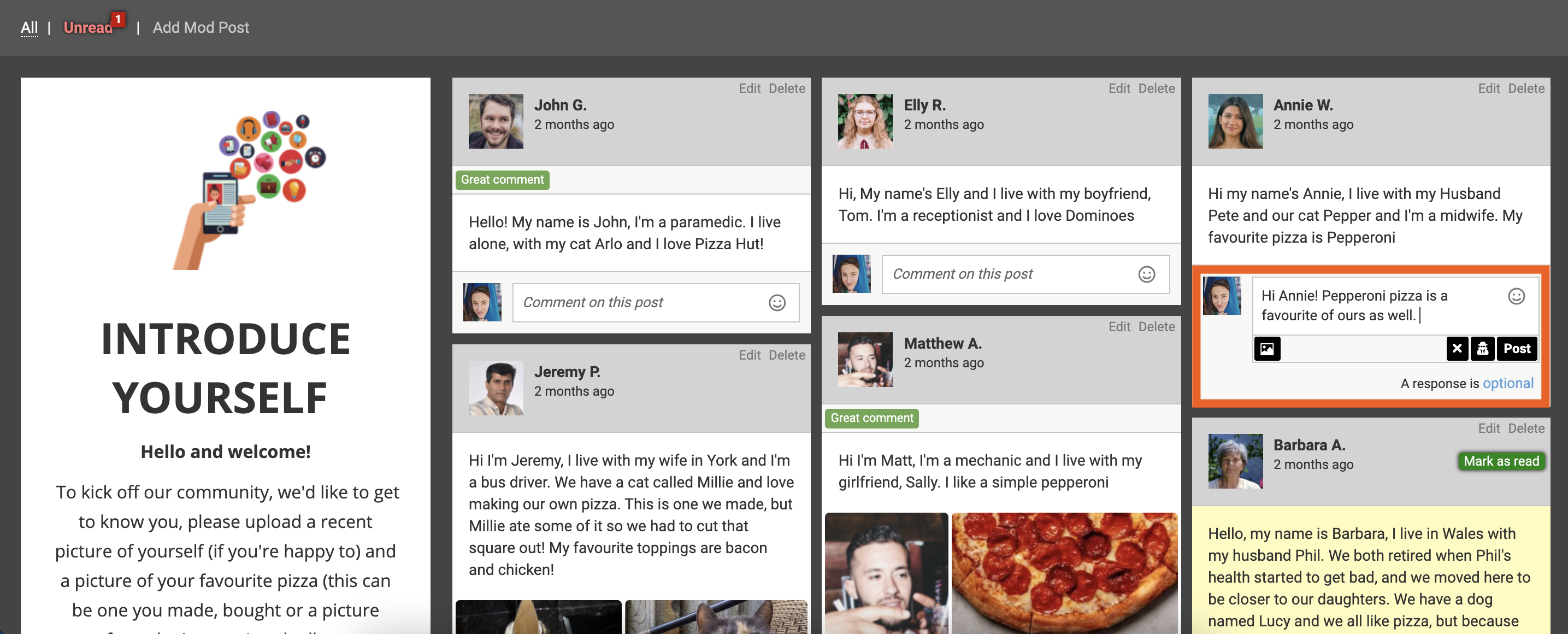Open Add Mod Post
This screenshot has height=634, width=1568.
click(x=201, y=27)
